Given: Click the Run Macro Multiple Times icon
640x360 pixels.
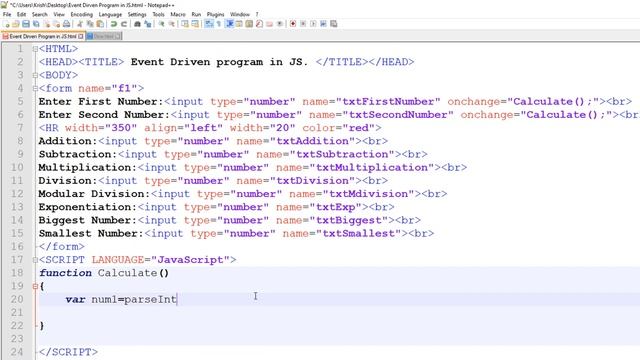Looking at the screenshot, I should pyautogui.click(x=323, y=24).
